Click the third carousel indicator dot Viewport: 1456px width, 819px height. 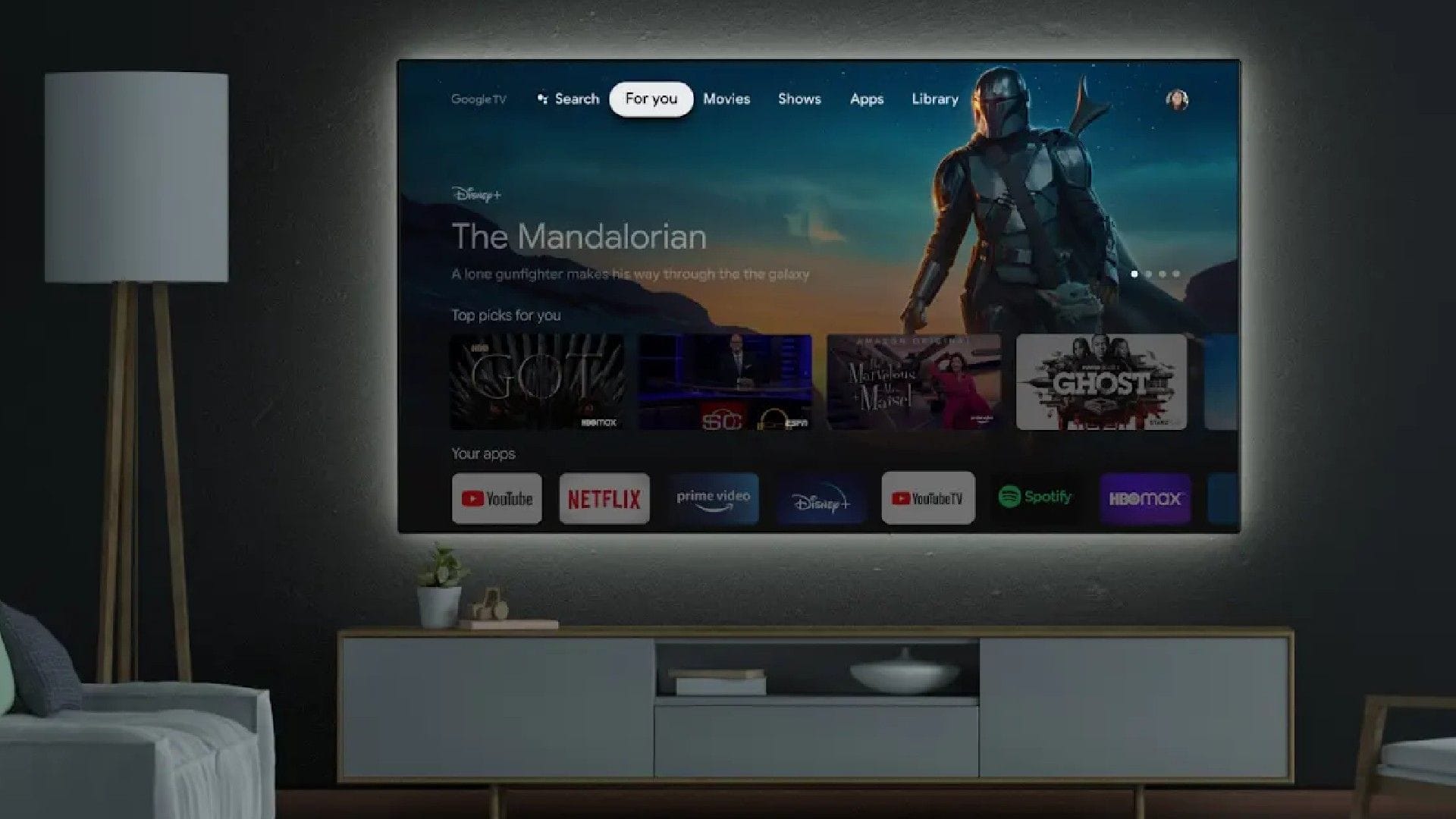pos(1162,273)
